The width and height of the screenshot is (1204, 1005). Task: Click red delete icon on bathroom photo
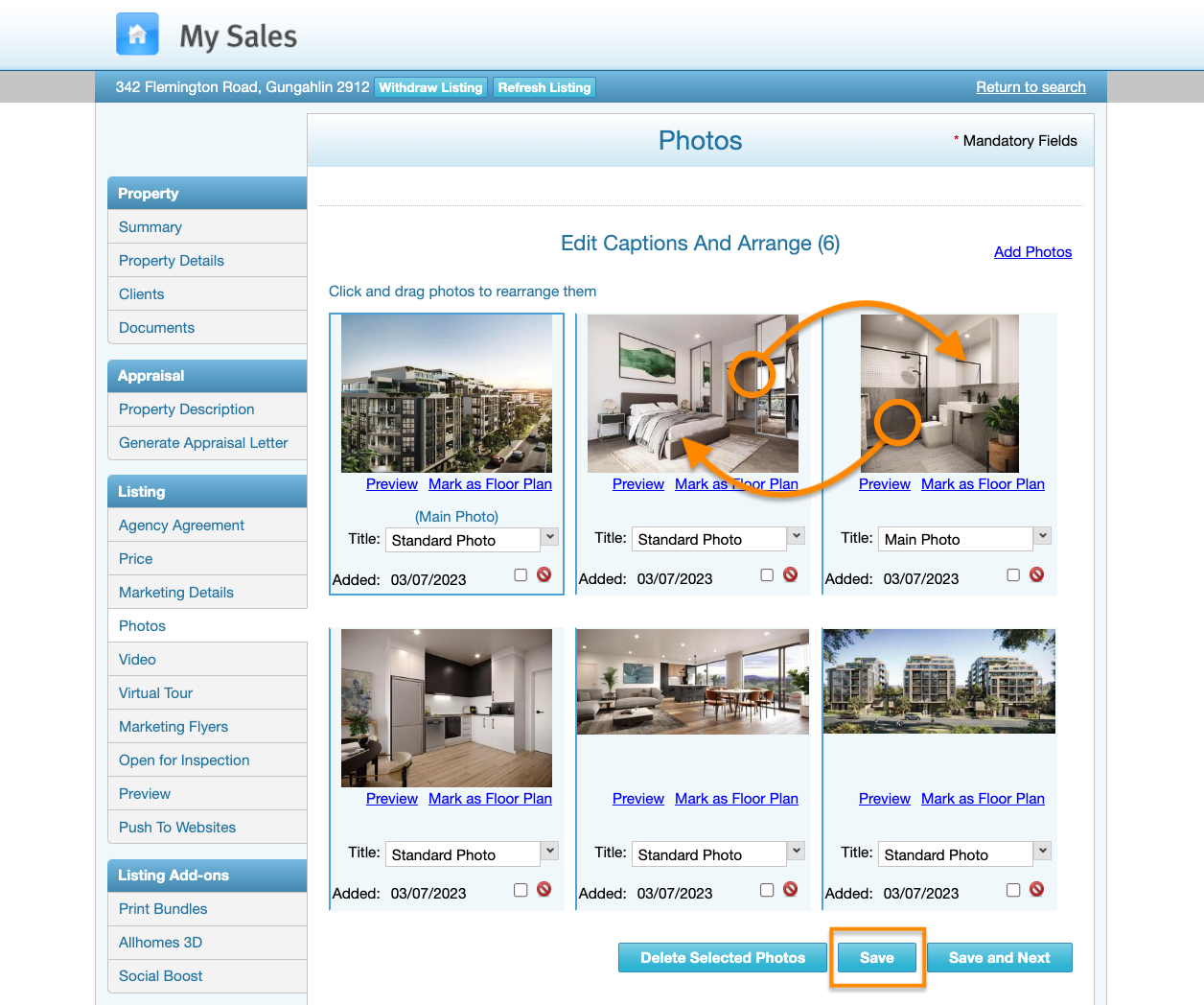[1037, 574]
